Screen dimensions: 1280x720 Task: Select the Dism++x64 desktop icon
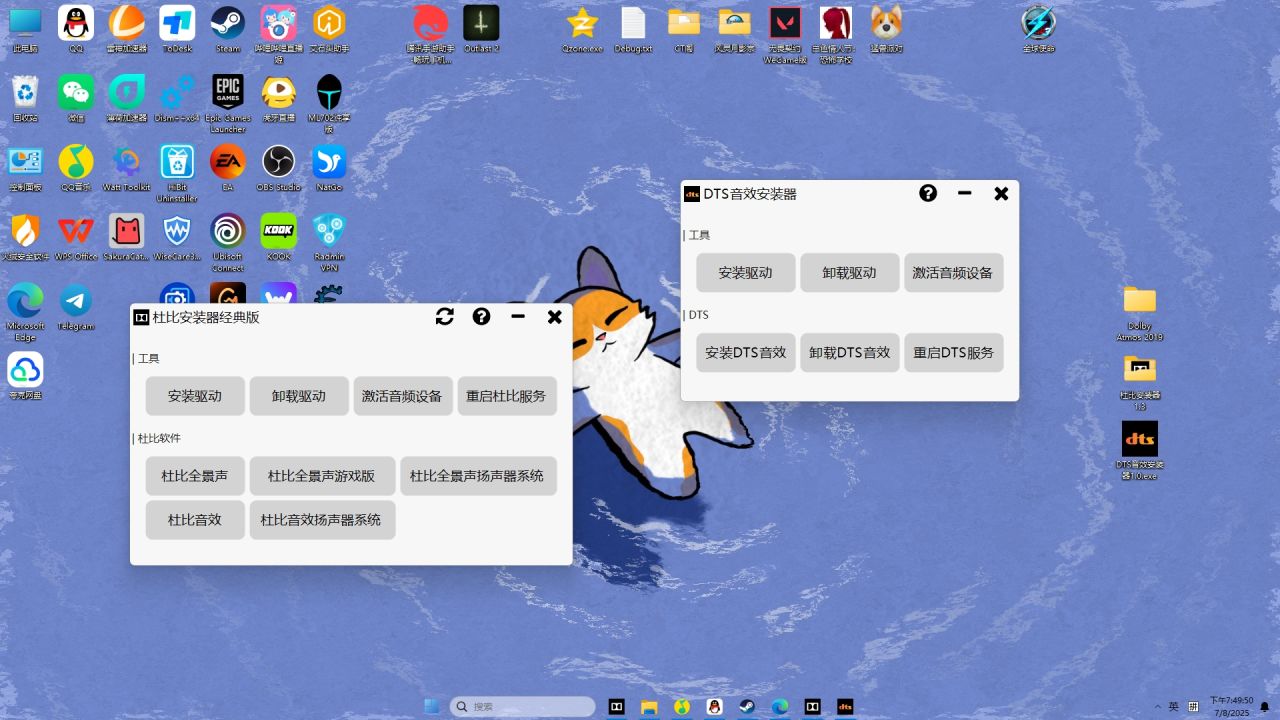pos(177,98)
